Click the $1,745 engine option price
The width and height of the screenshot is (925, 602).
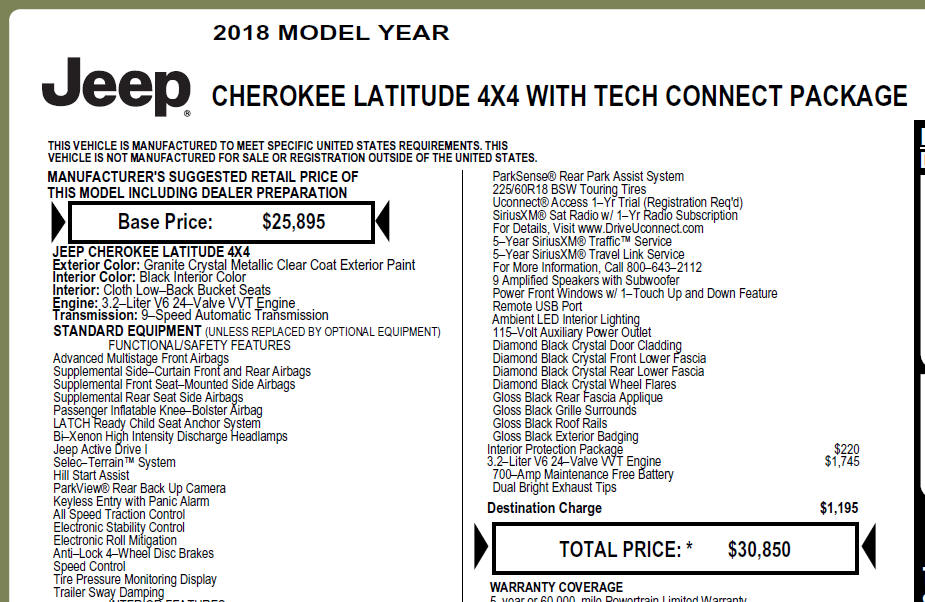tap(842, 462)
